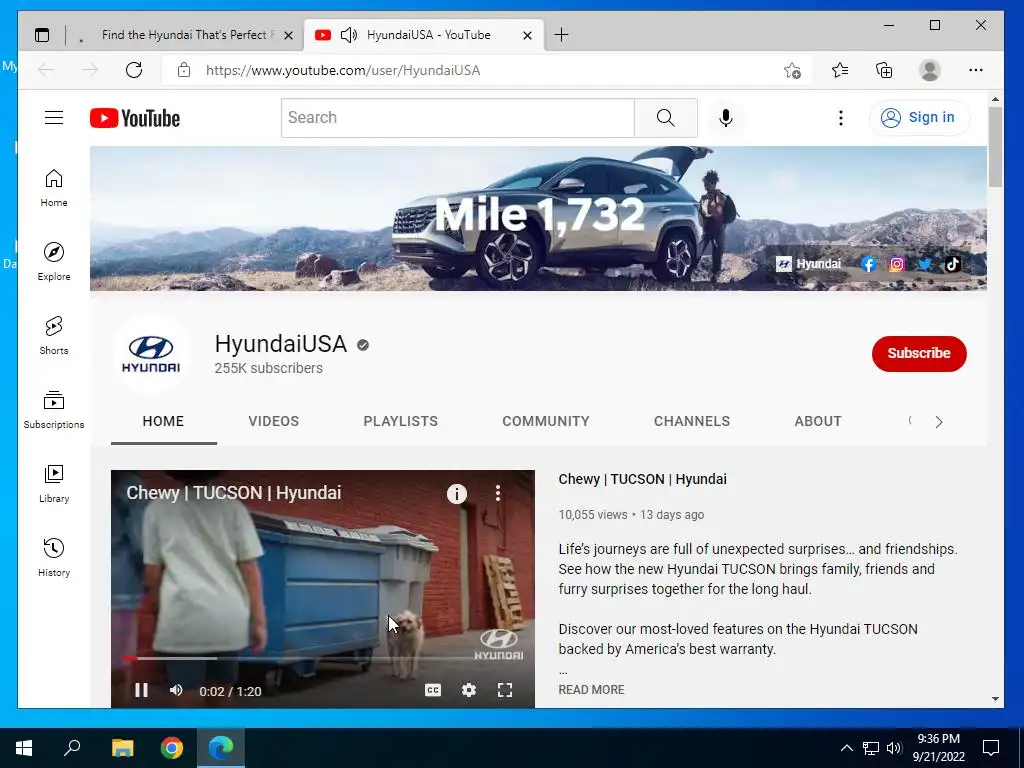The width and height of the screenshot is (1024, 768).
Task: Mute the HyundaiUSA tab audio icon
Action: coord(349,35)
